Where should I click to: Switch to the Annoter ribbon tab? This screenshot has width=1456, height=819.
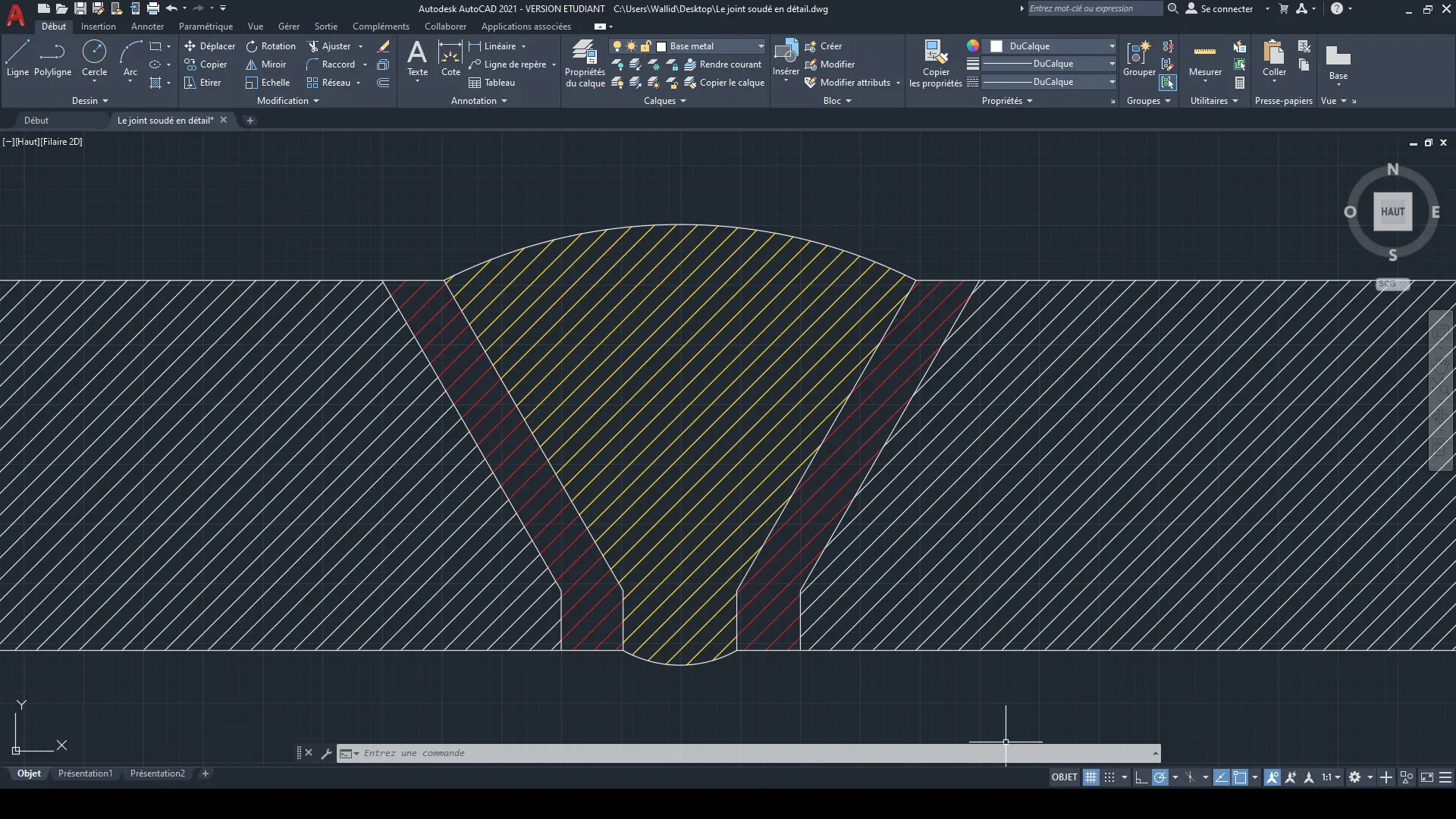click(x=147, y=27)
